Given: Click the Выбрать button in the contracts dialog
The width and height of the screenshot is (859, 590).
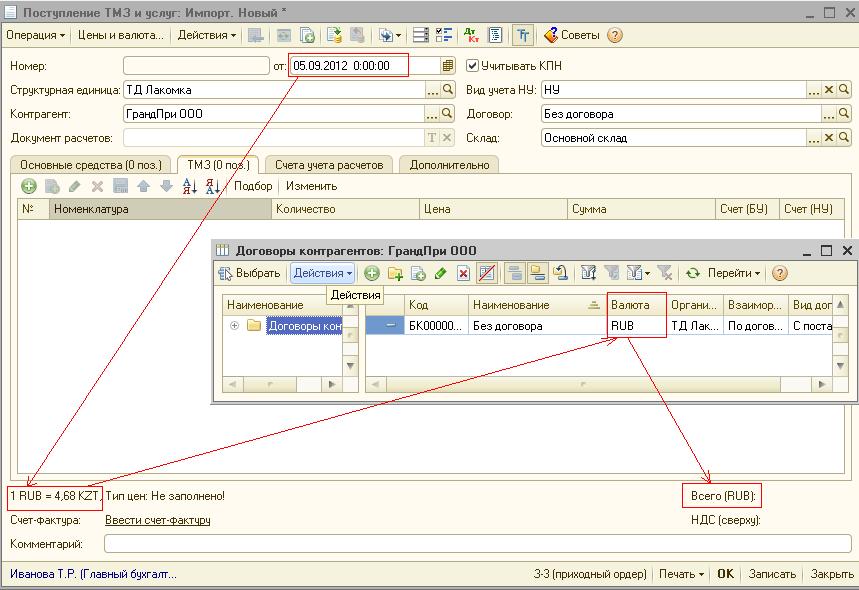Looking at the screenshot, I should point(250,273).
